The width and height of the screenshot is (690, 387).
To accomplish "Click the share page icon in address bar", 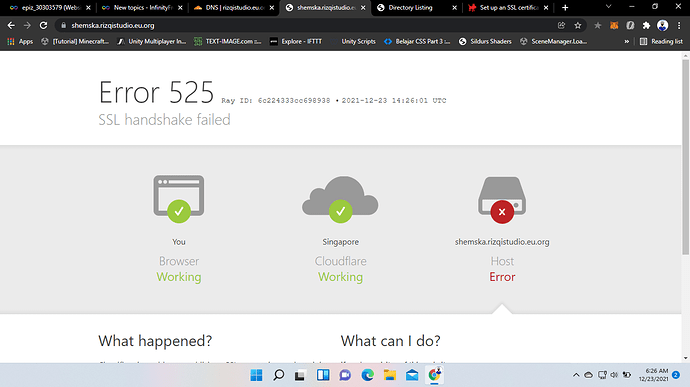I will point(562,26).
